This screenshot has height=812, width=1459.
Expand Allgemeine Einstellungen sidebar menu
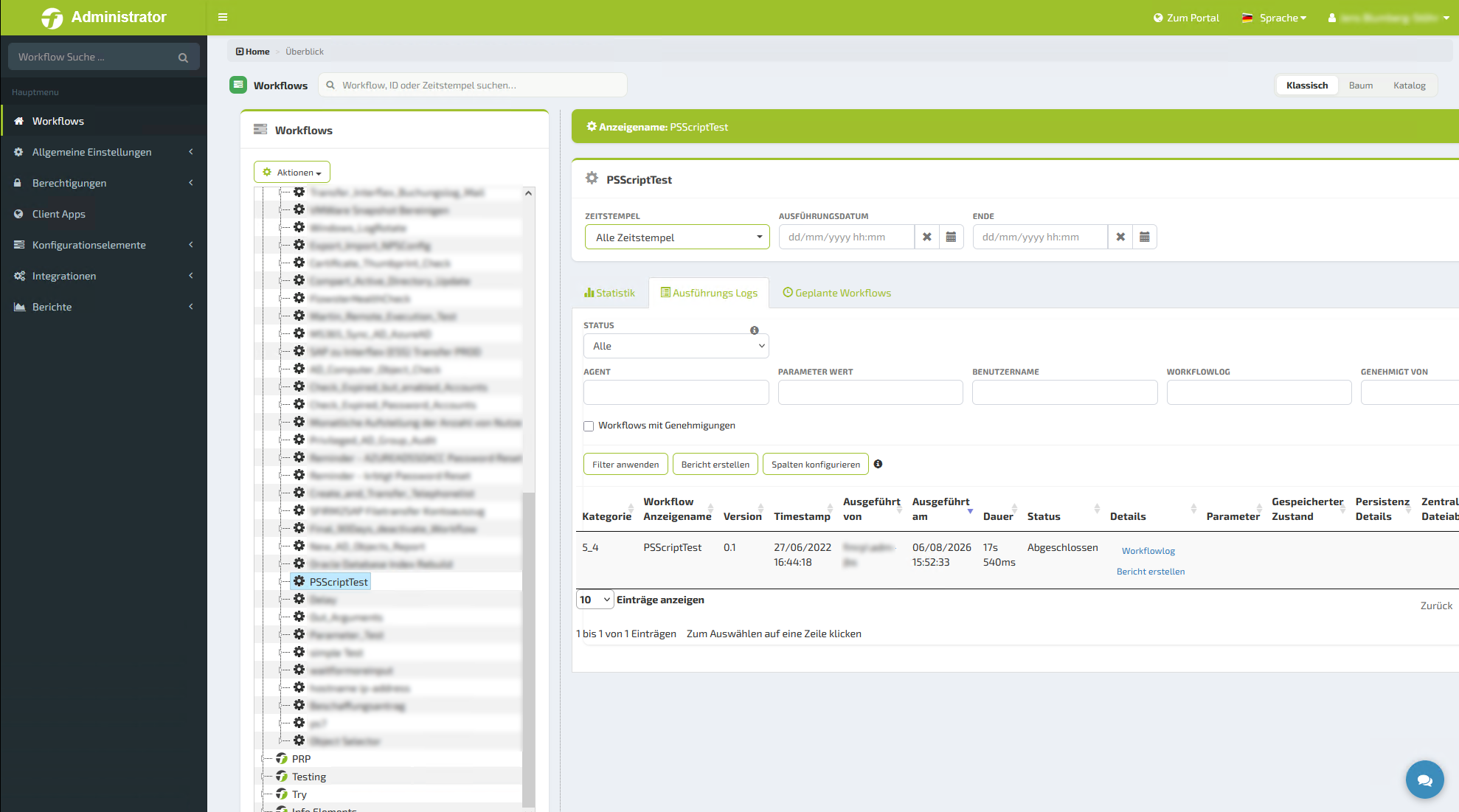tap(104, 152)
